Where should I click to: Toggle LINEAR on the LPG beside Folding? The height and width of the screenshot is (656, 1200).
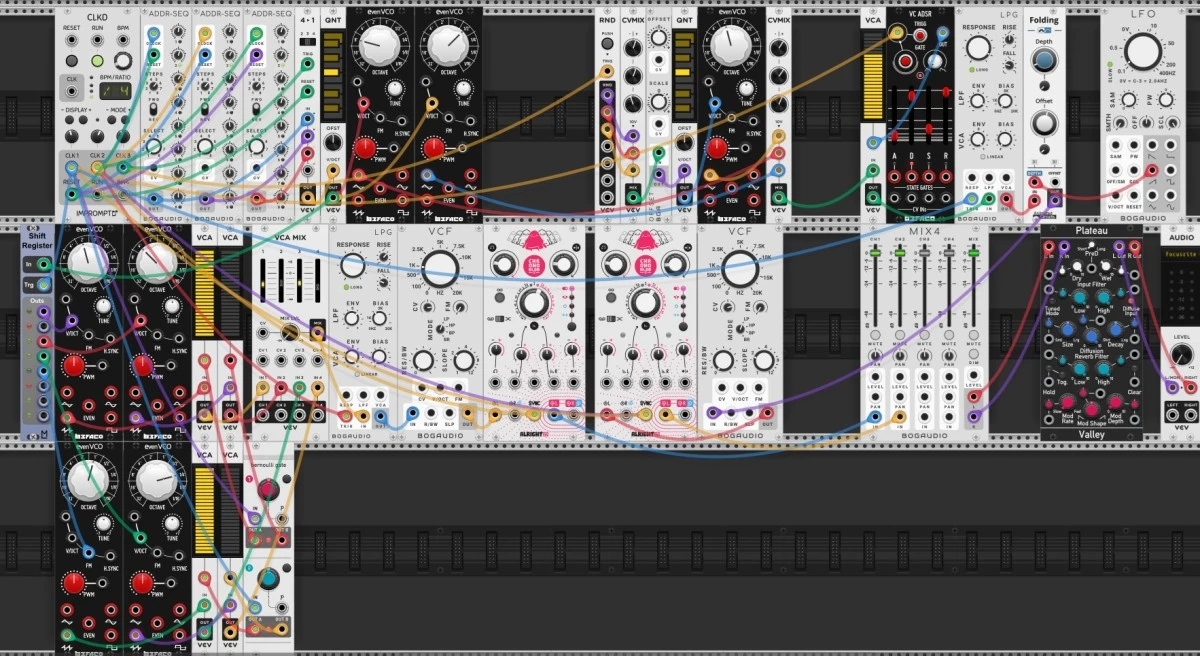983,156
